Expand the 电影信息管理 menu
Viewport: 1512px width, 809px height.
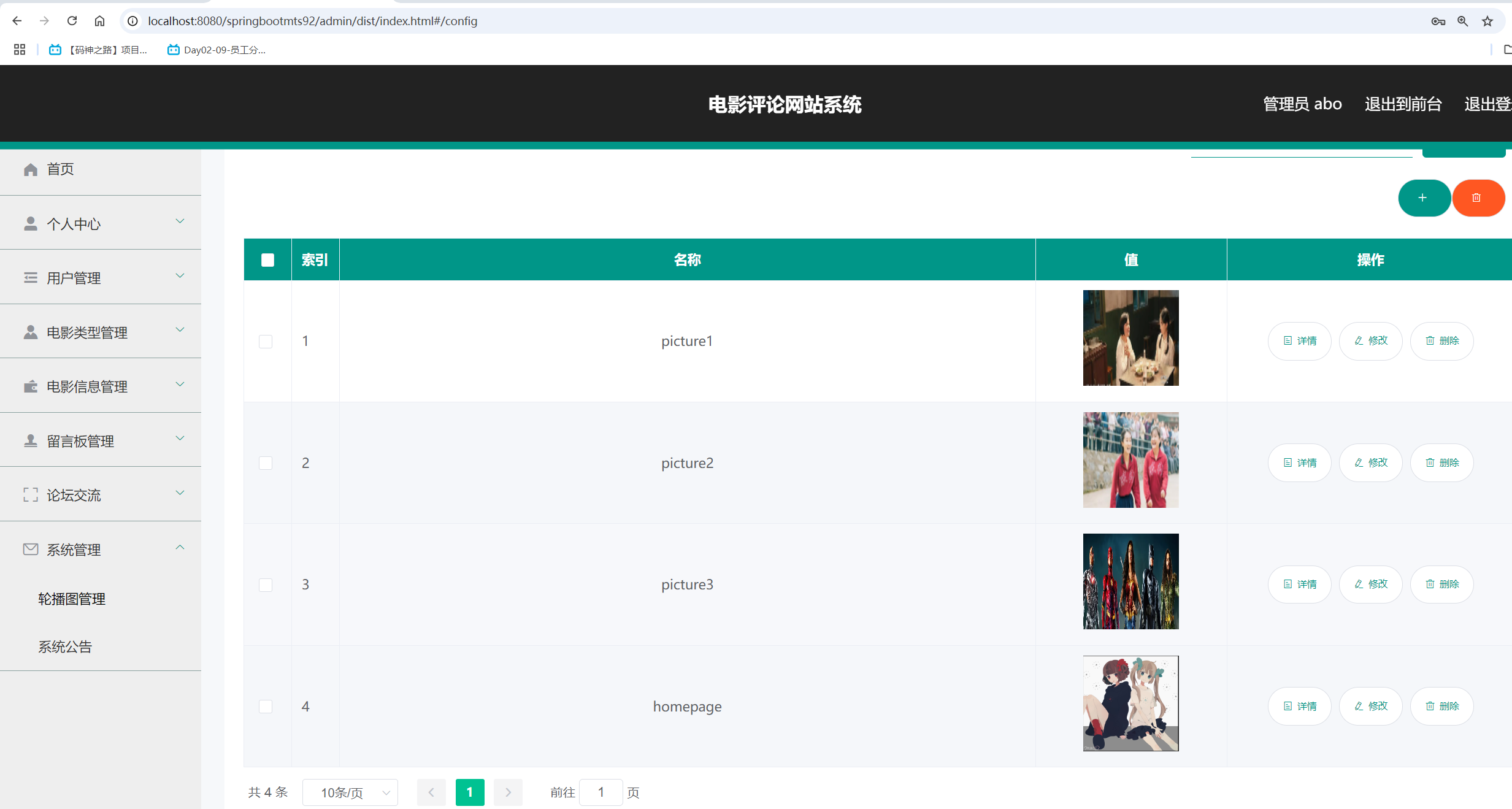101,386
